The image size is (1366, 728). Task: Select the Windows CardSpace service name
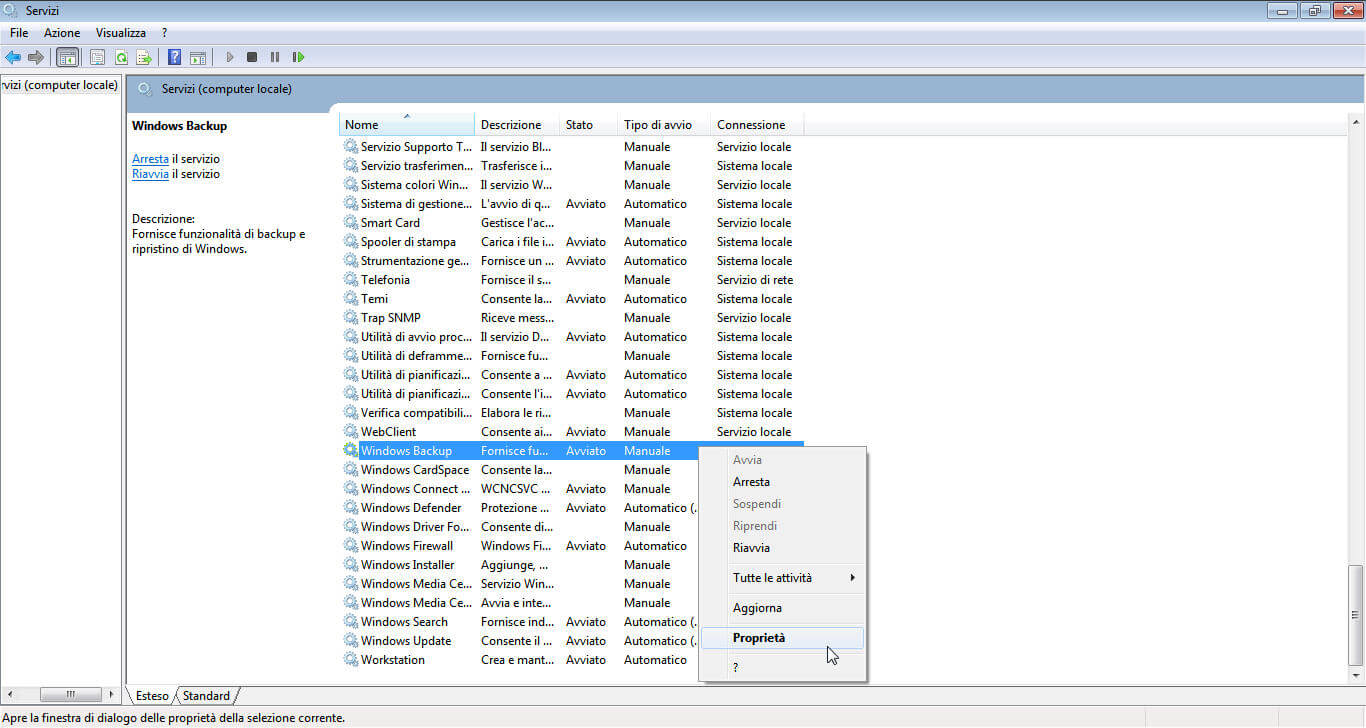pos(415,470)
